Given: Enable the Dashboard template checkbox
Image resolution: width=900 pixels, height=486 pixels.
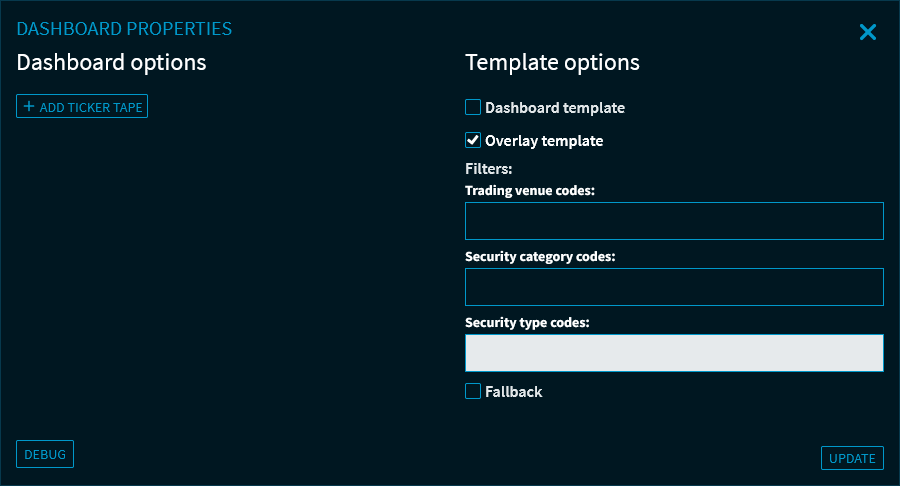Looking at the screenshot, I should 473,107.
